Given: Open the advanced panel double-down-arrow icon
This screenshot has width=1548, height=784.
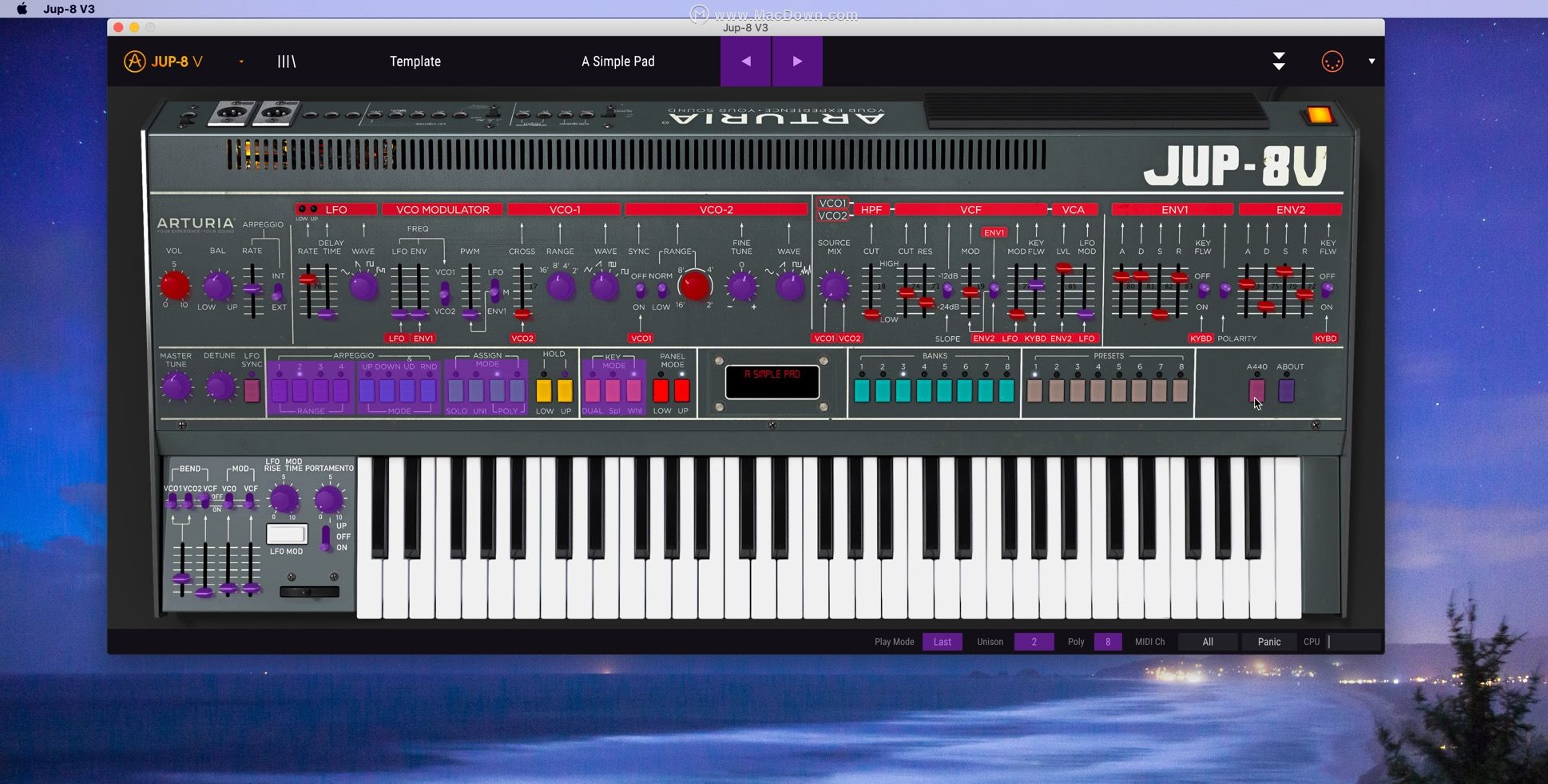Looking at the screenshot, I should point(1279,61).
